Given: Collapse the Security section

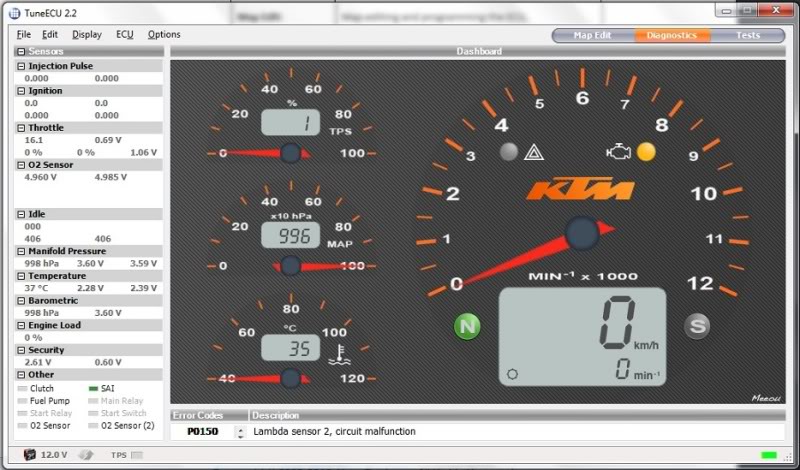Looking at the screenshot, I should (x=21, y=350).
